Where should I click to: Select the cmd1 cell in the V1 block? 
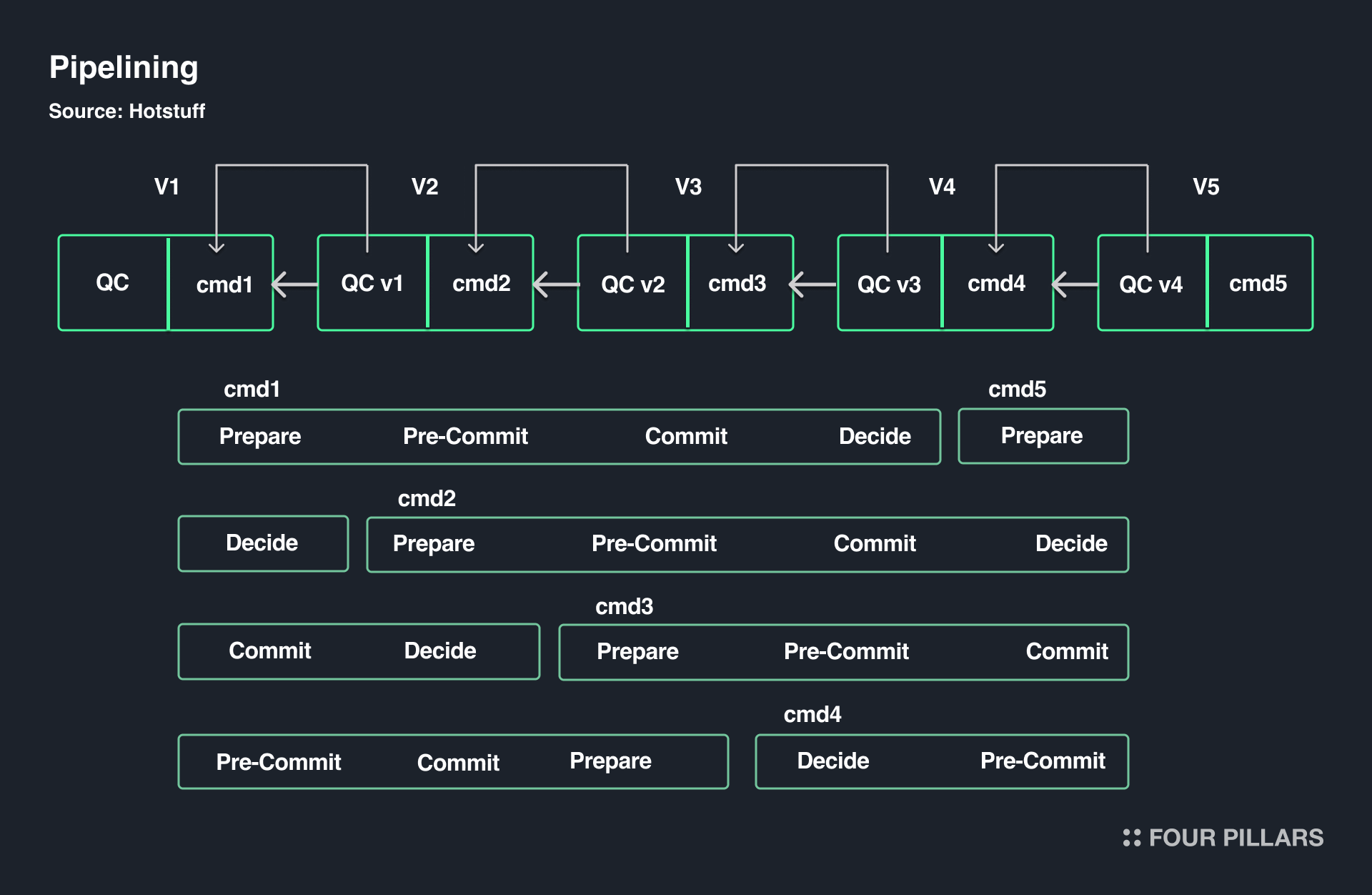pyautogui.click(x=222, y=283)
